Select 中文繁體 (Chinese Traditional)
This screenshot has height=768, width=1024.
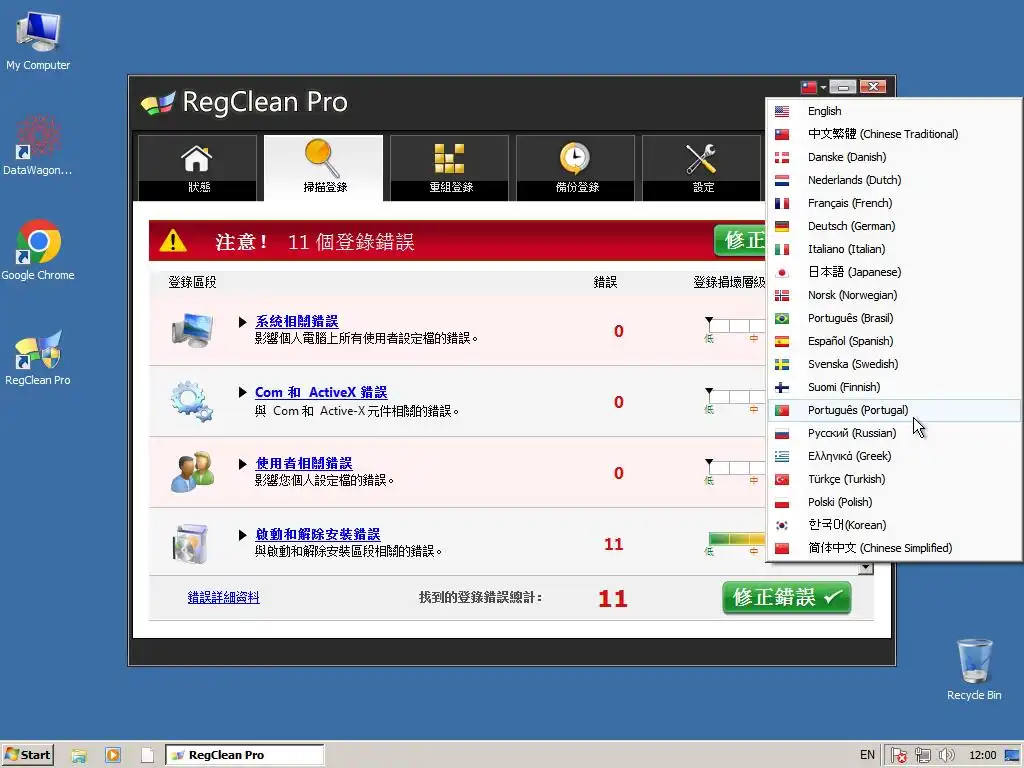click(894, 134)
